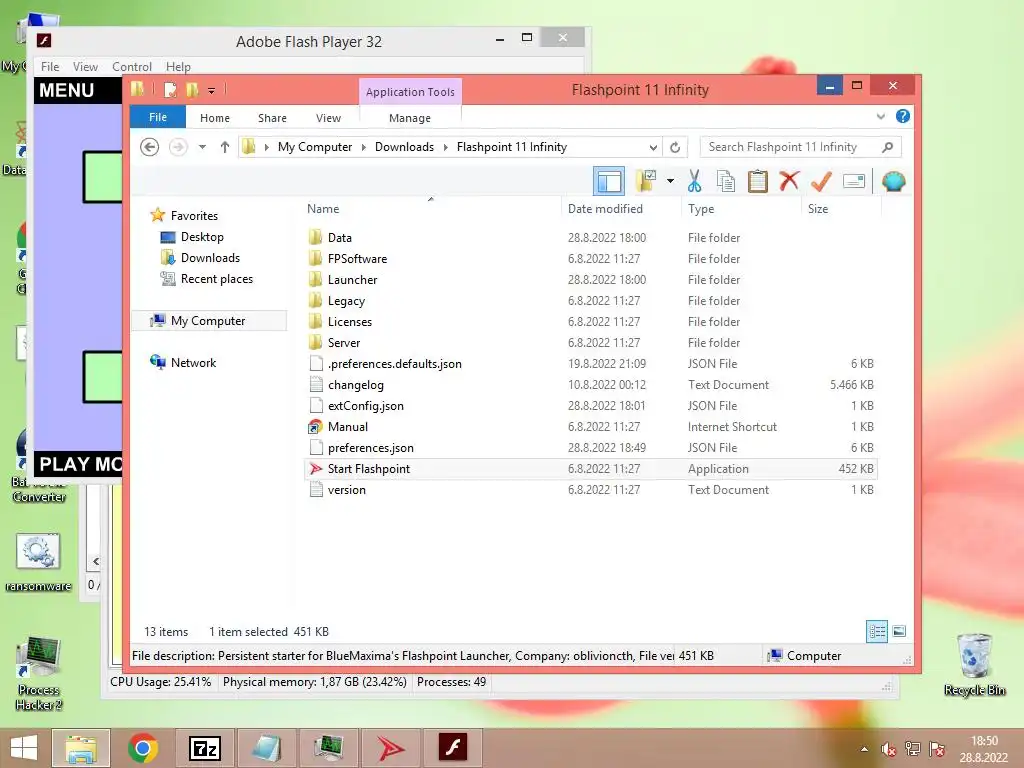Switch to Large icons view in status bar
1024x768 pixels.
(x=899, y=631)
